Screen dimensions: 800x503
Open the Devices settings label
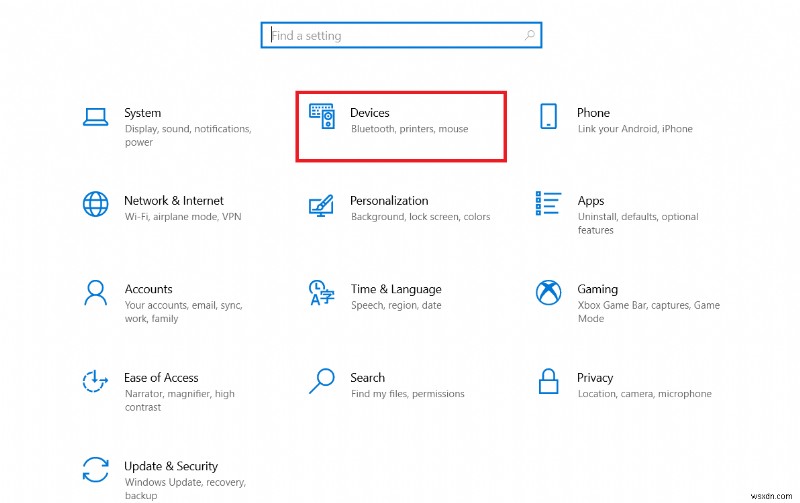point(370,113)
